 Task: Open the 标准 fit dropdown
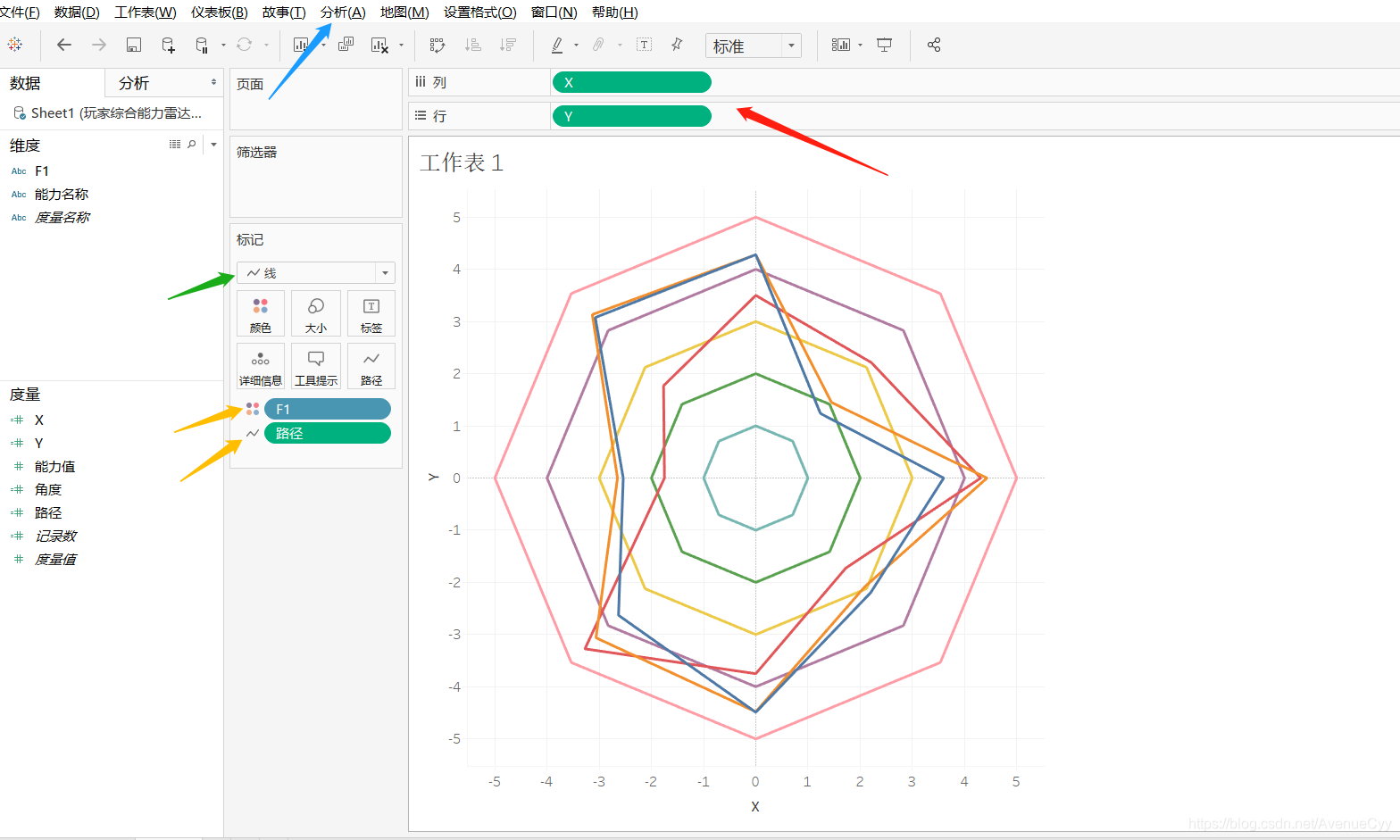tap(754, 46)
